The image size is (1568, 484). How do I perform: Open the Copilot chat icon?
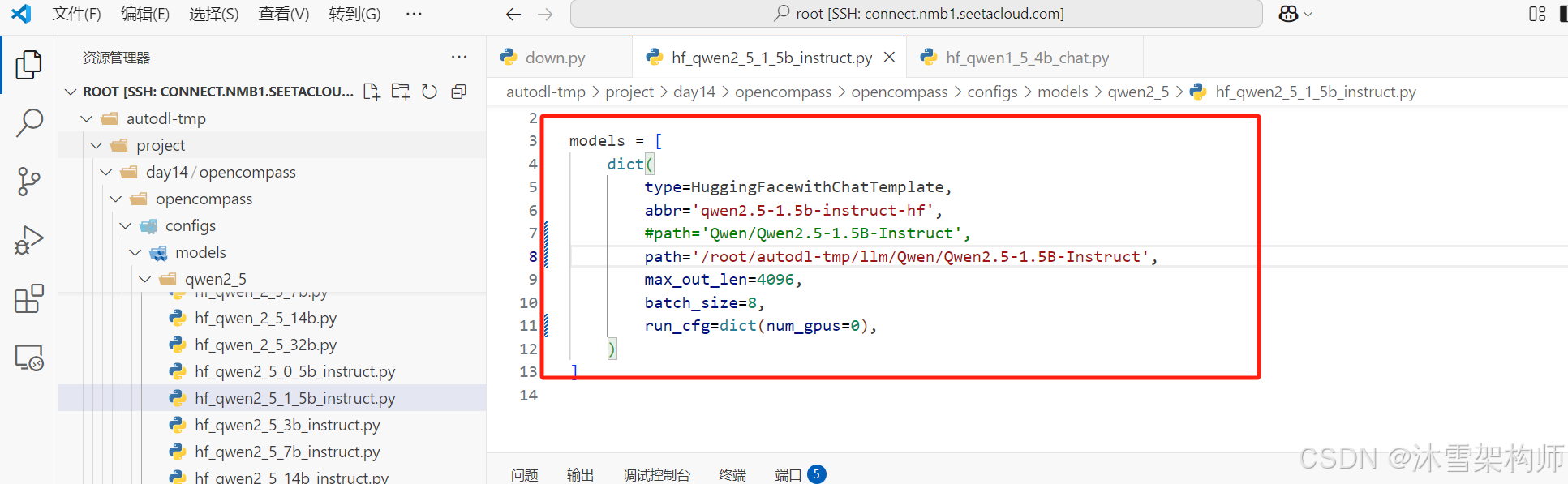[1288, 14]
